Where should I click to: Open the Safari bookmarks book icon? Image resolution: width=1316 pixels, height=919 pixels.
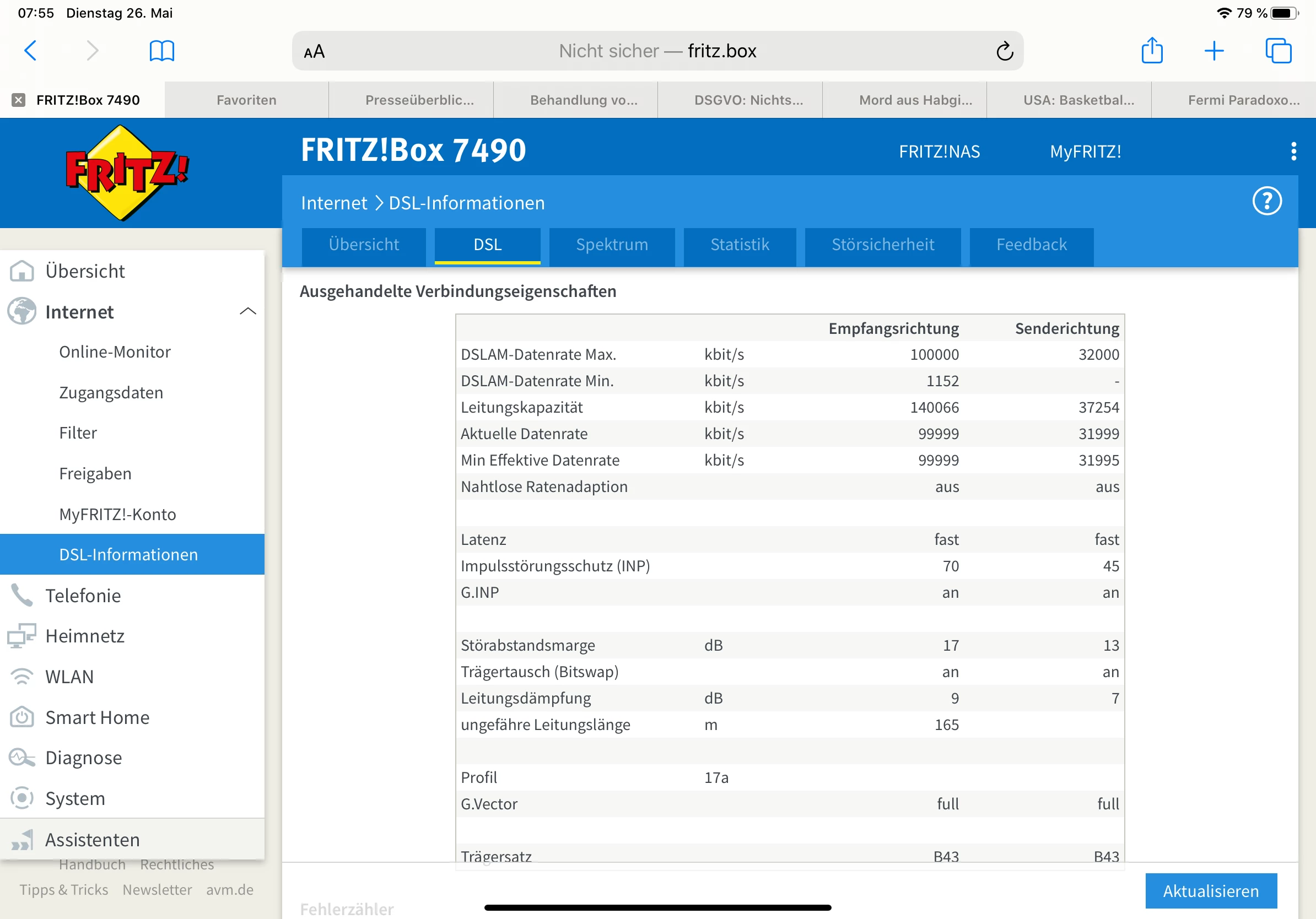[161, 51]
